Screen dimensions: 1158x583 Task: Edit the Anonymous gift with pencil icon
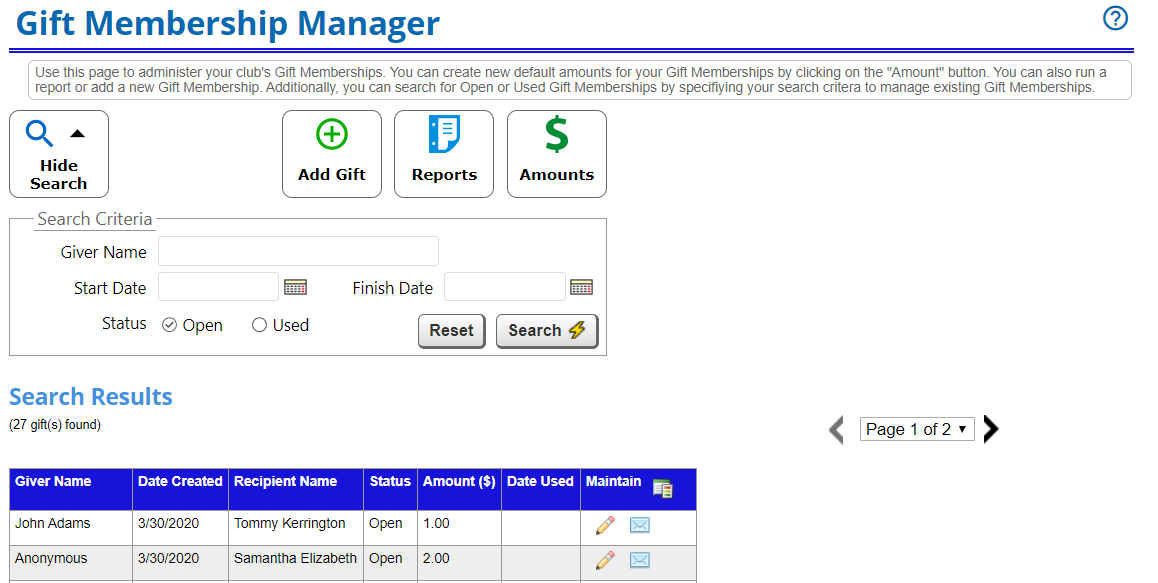605,560
